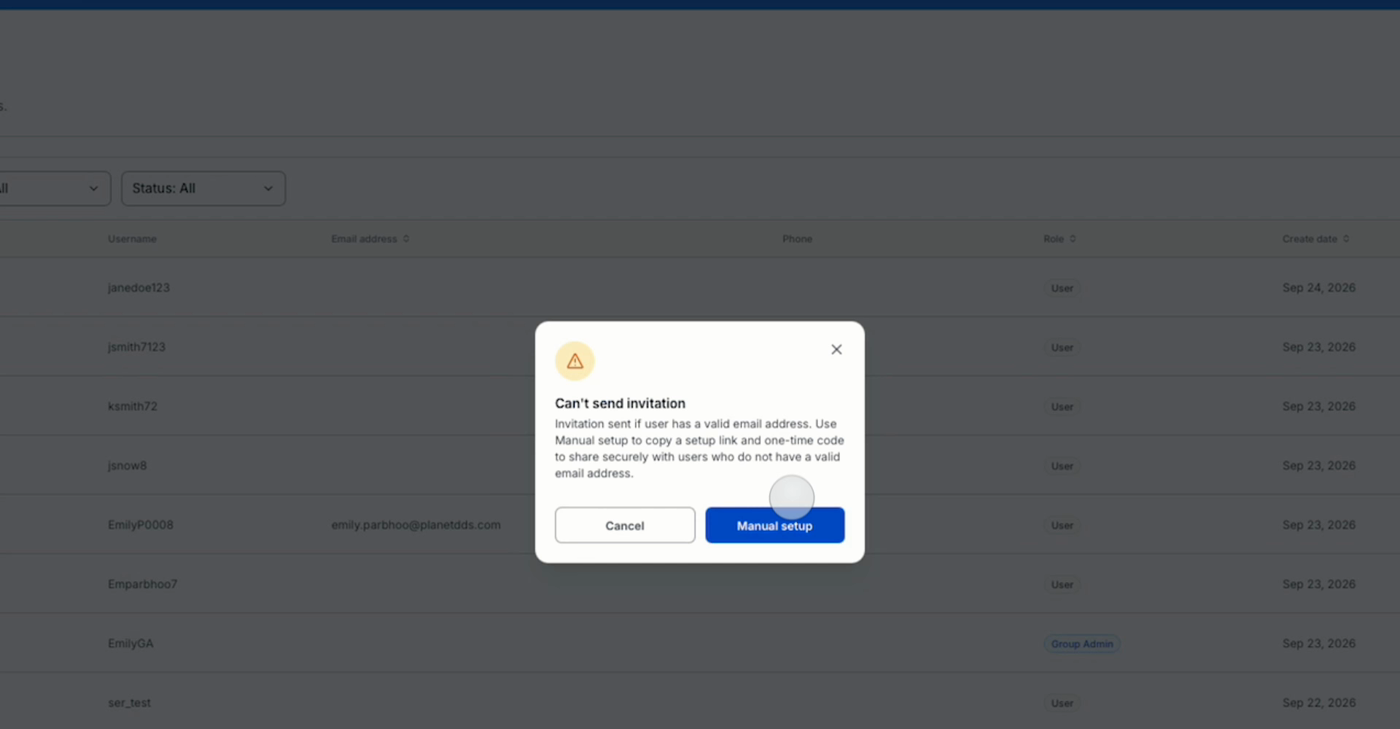
Task: Click the Phone column header
Action: pos(797,239)
